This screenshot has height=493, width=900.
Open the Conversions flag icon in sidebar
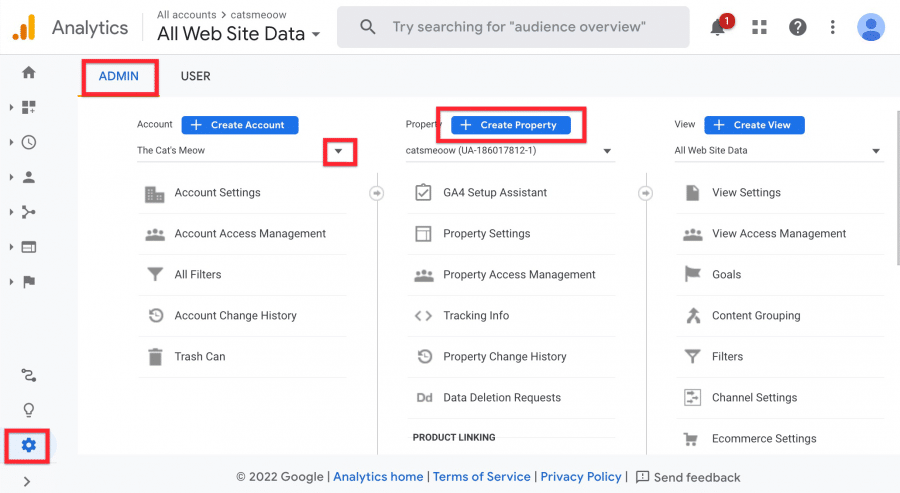[x=29, y=282]
